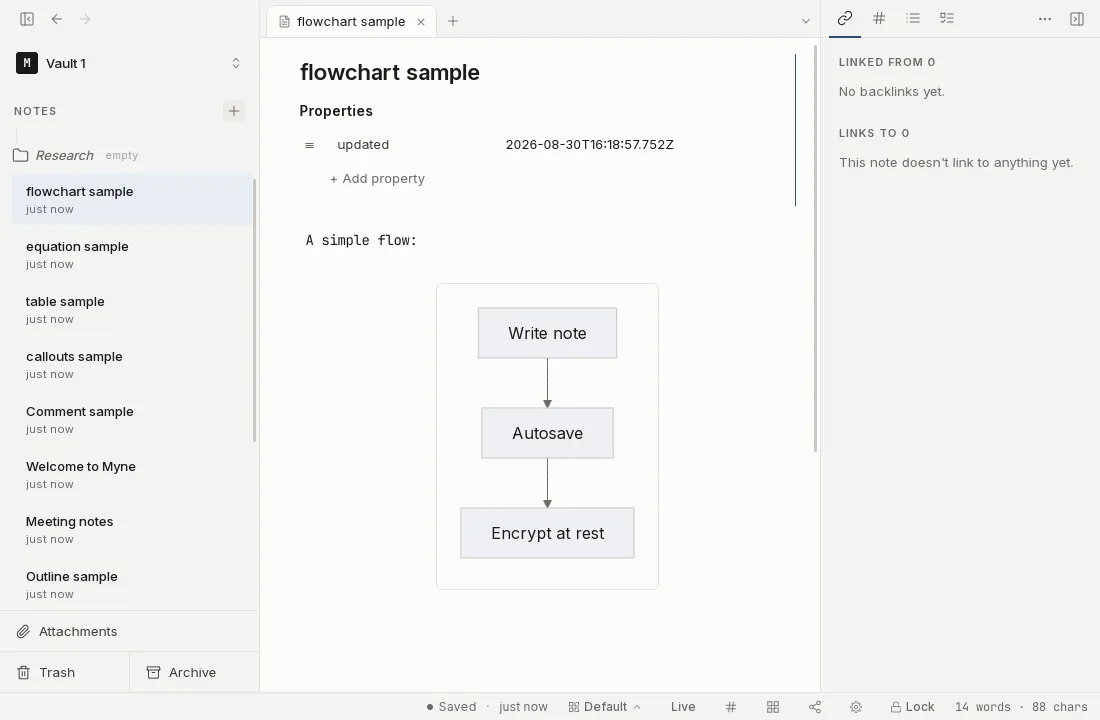
Task: Click the text A simple flow:
Action: pyautogui.click(x=361, y=240)
